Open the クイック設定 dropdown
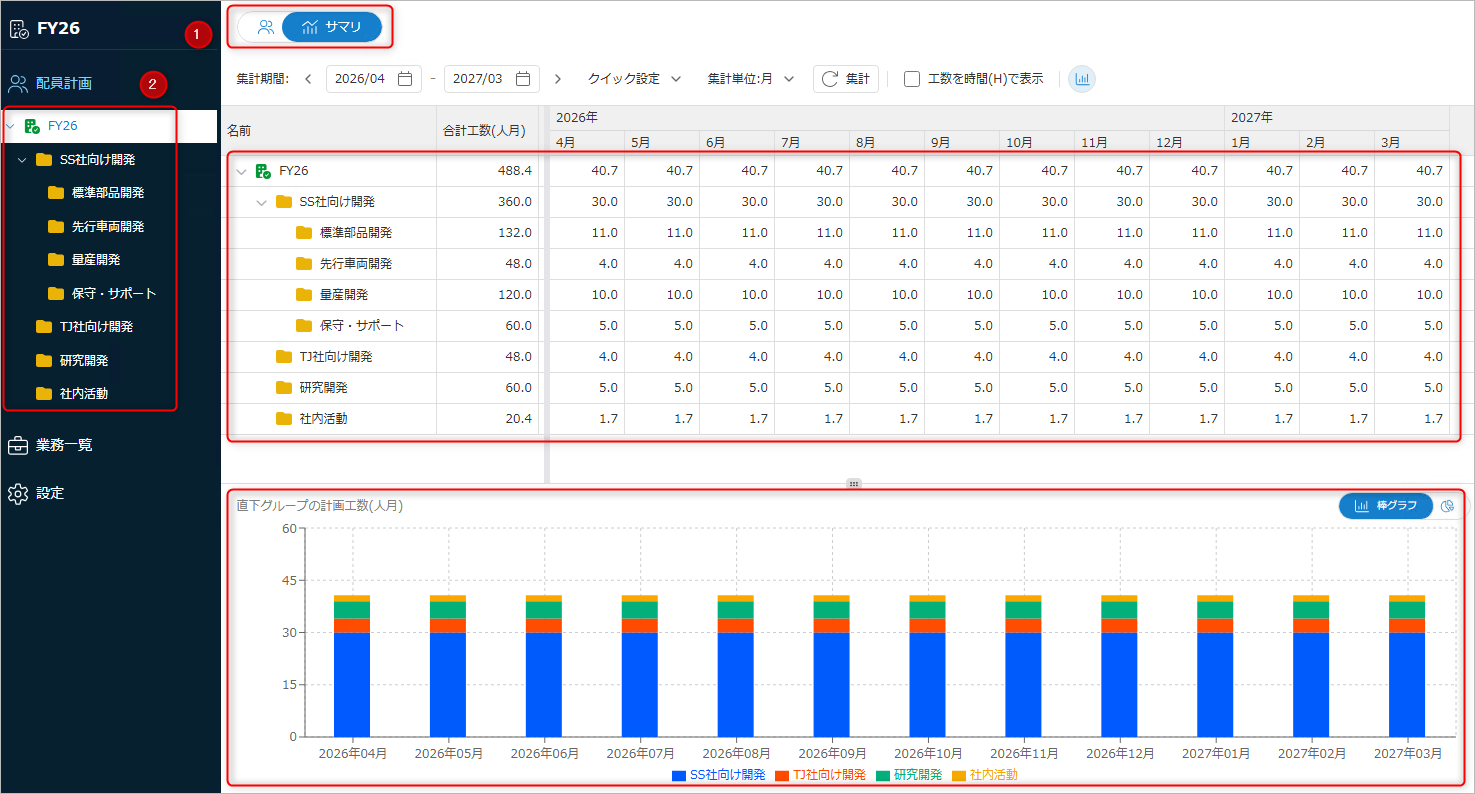Image resolution: width=1475 pixels, height=794 pixels. pos(634,79)
